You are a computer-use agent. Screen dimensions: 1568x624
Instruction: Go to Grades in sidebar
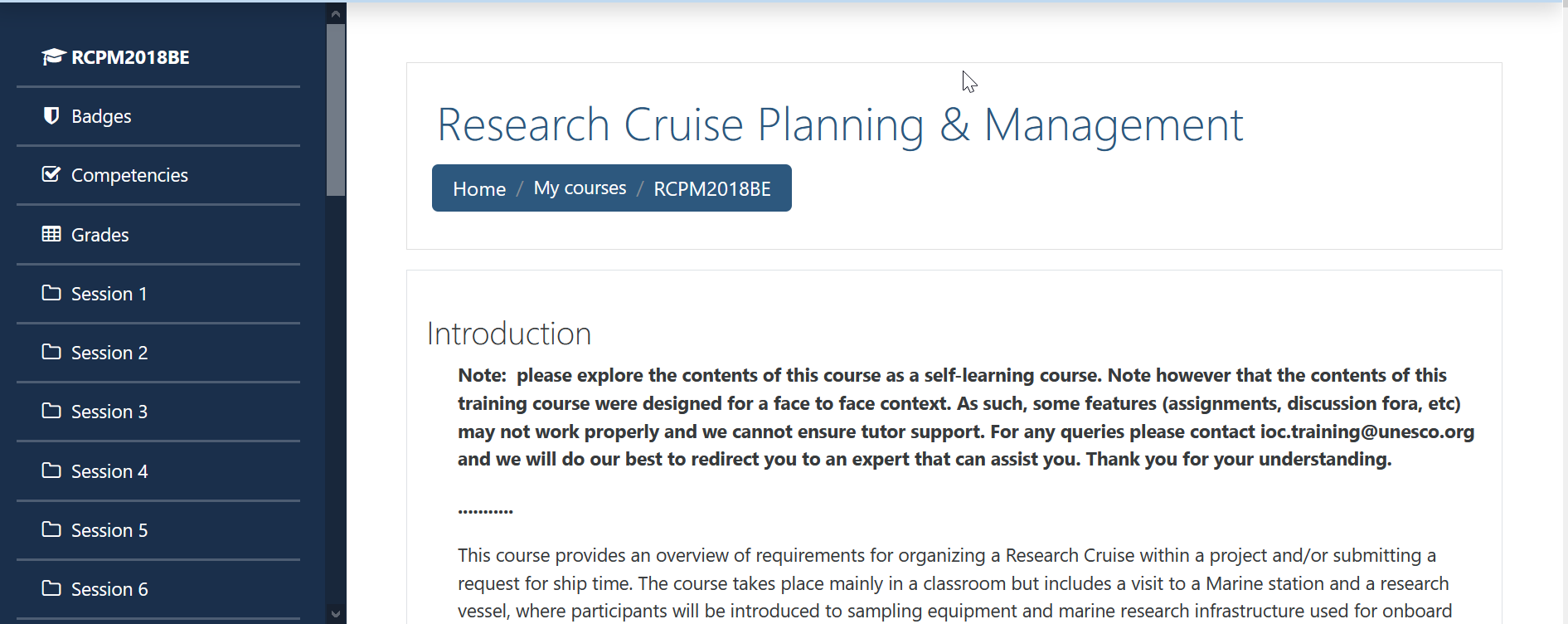click(x=100, y=235)
